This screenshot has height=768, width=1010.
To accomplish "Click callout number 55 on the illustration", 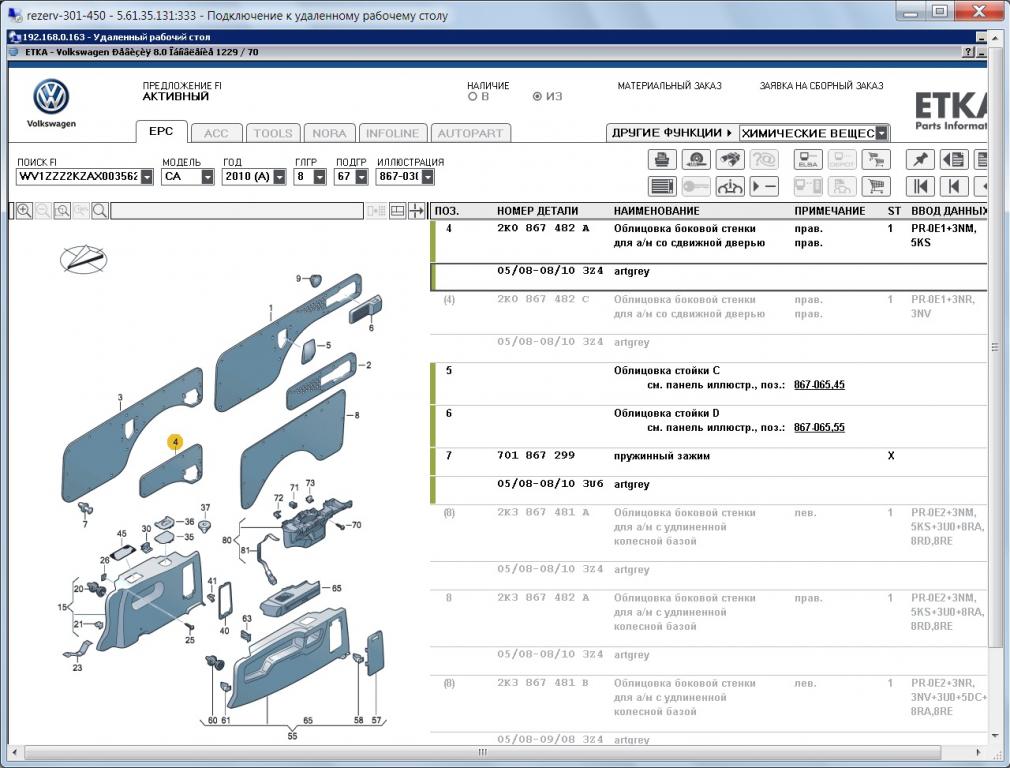I will pos(292,736).
